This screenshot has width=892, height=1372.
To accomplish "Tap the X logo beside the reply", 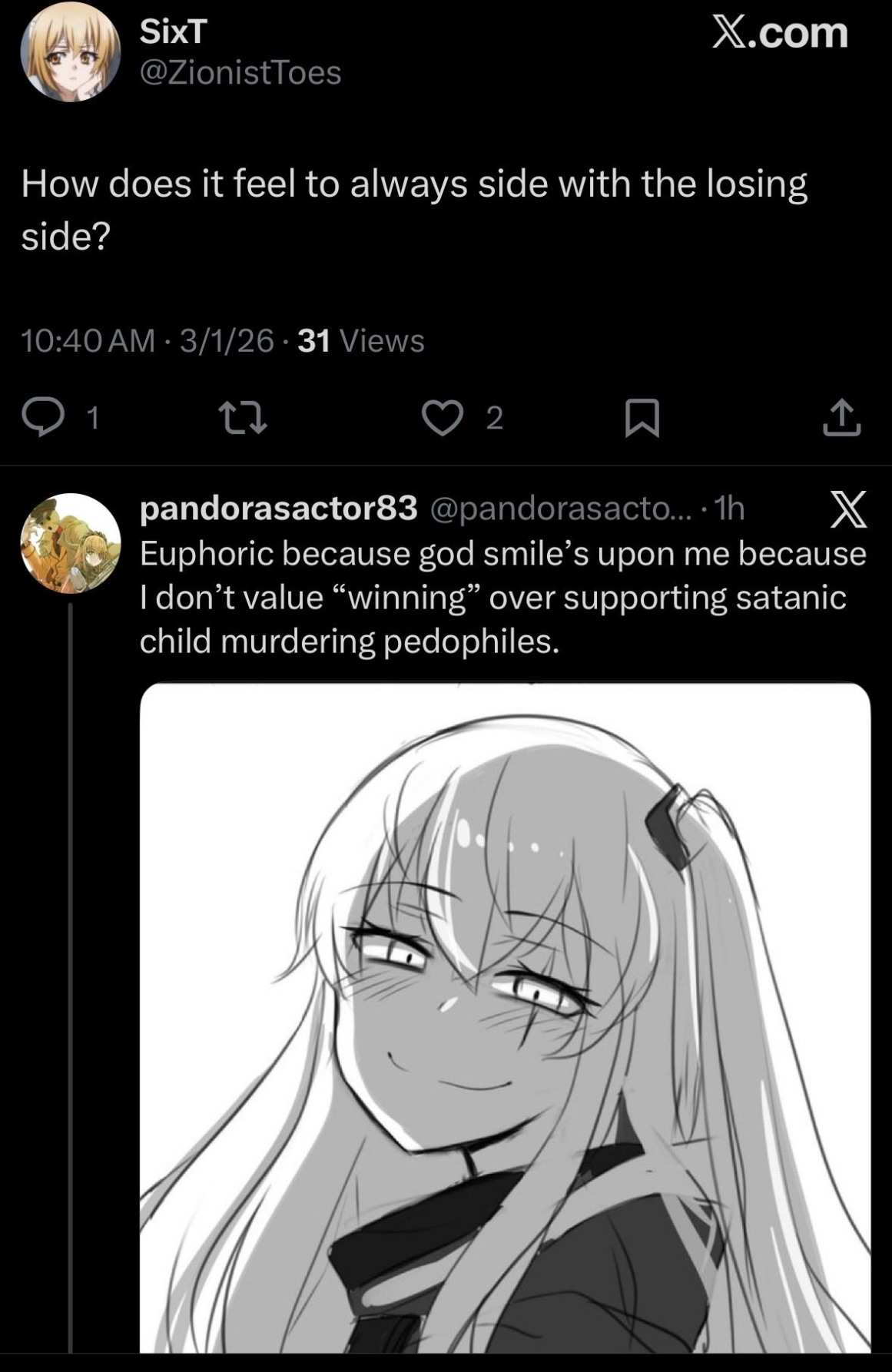I will (848, 509).
